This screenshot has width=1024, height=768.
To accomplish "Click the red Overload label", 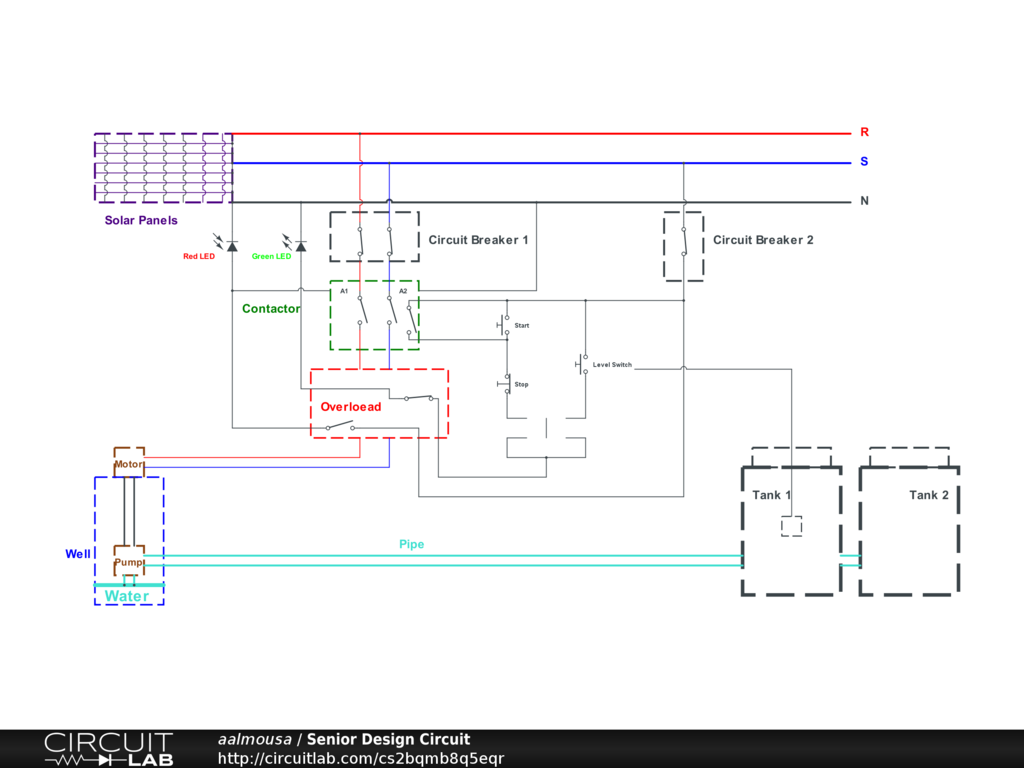I will point(350,407).
